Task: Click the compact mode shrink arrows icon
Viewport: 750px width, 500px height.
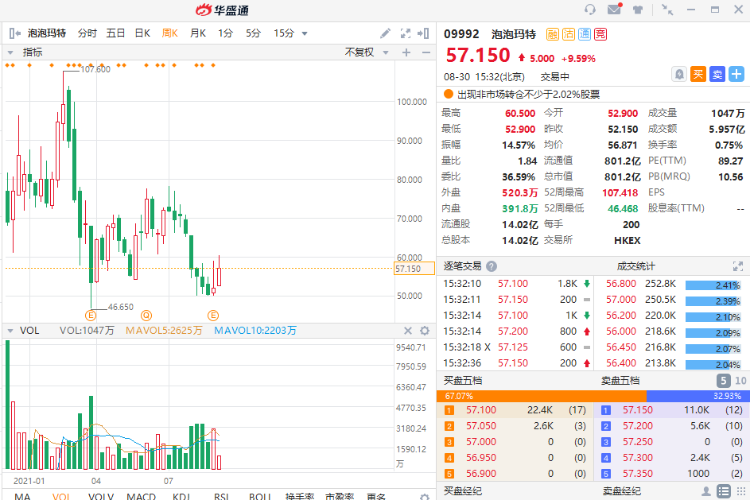Action: [667, 10]
